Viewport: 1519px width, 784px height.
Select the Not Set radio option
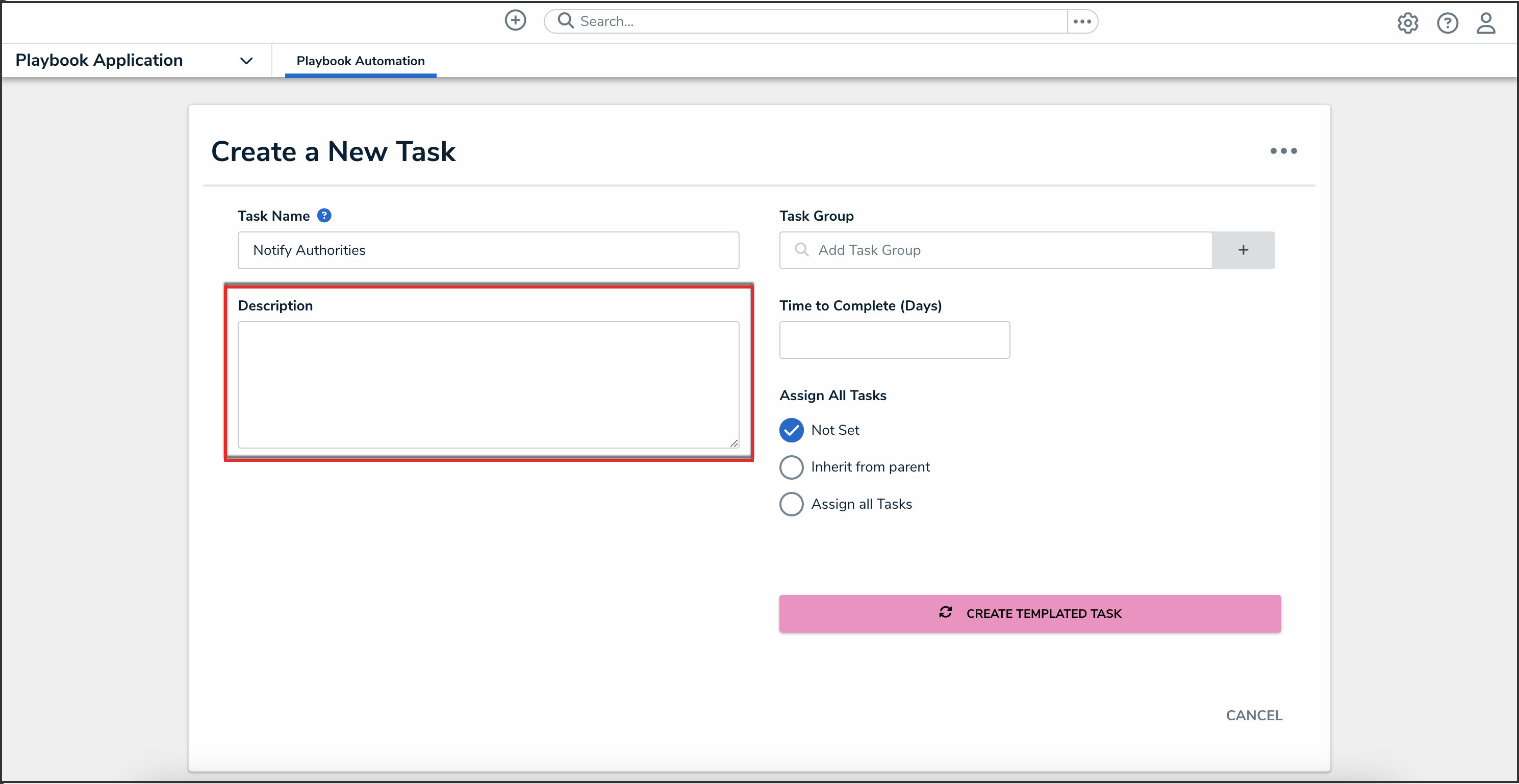(x=791, y=430)
